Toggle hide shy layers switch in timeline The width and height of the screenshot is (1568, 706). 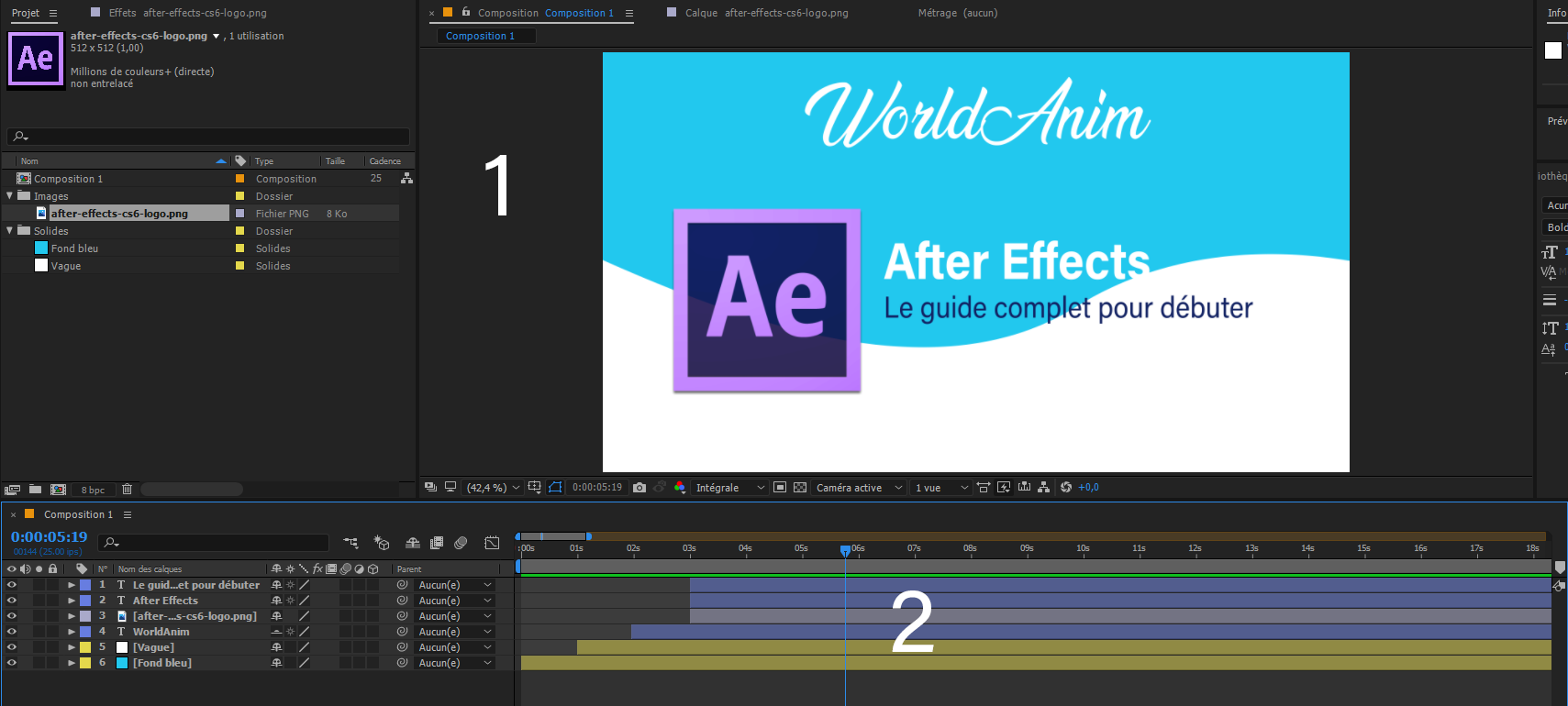tap(413, 543)
